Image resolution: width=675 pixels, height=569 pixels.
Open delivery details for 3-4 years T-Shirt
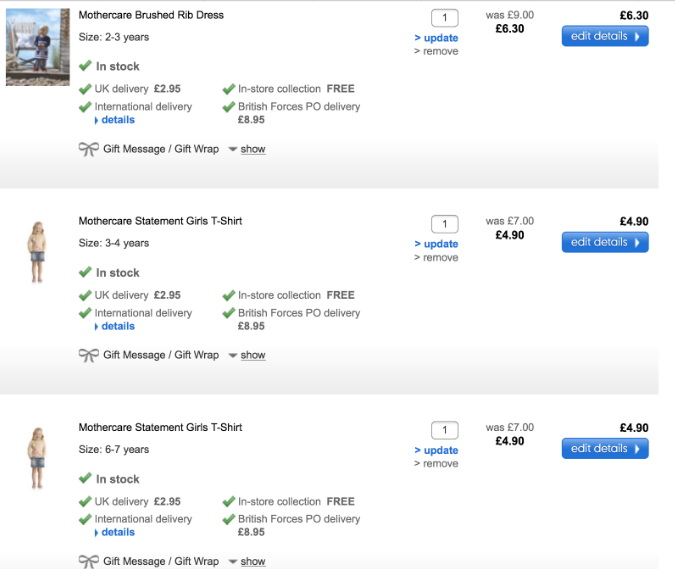tap(117, 326)
